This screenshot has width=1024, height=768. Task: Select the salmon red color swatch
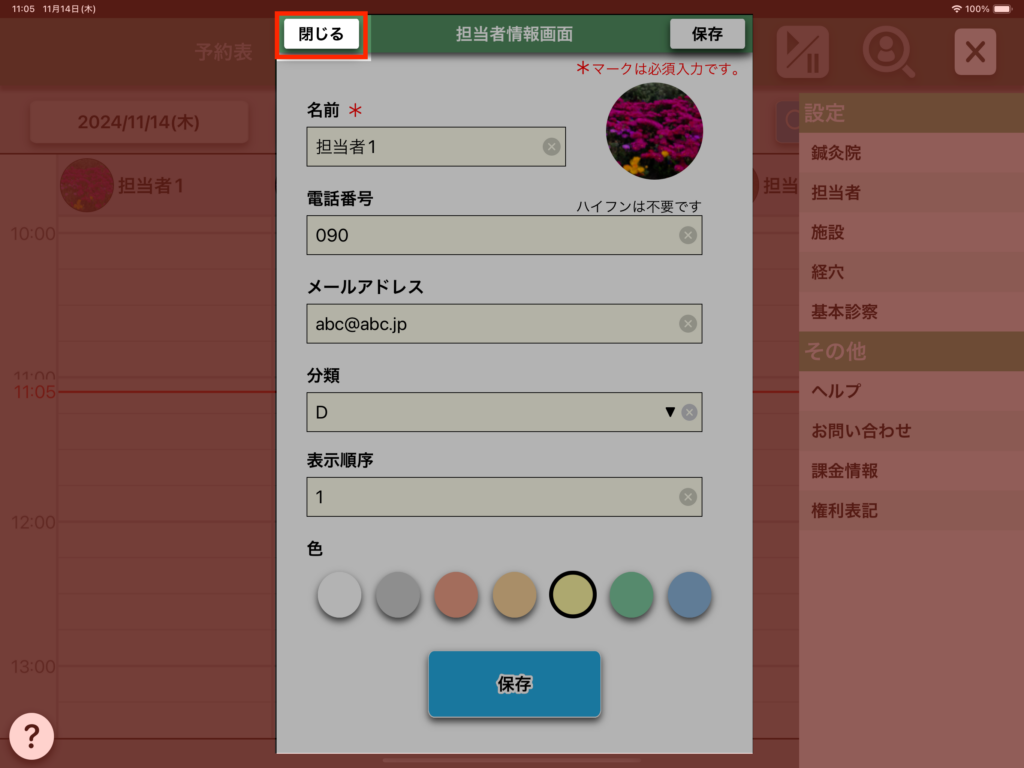tap(456, 595)
